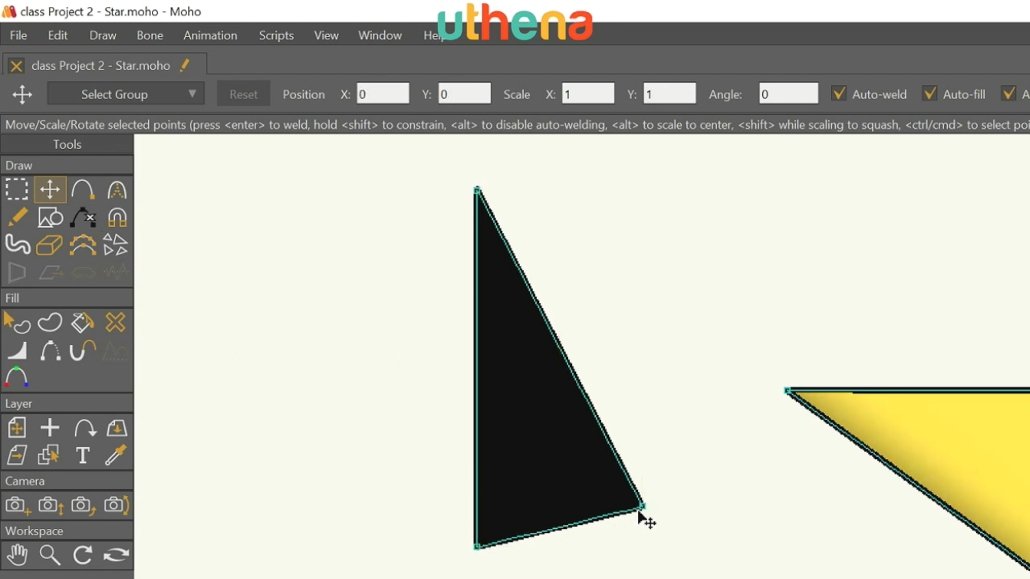Select the Track Camera tool
The width and height of the screenshot is (1030, 579).
click(x=17, y=505)
